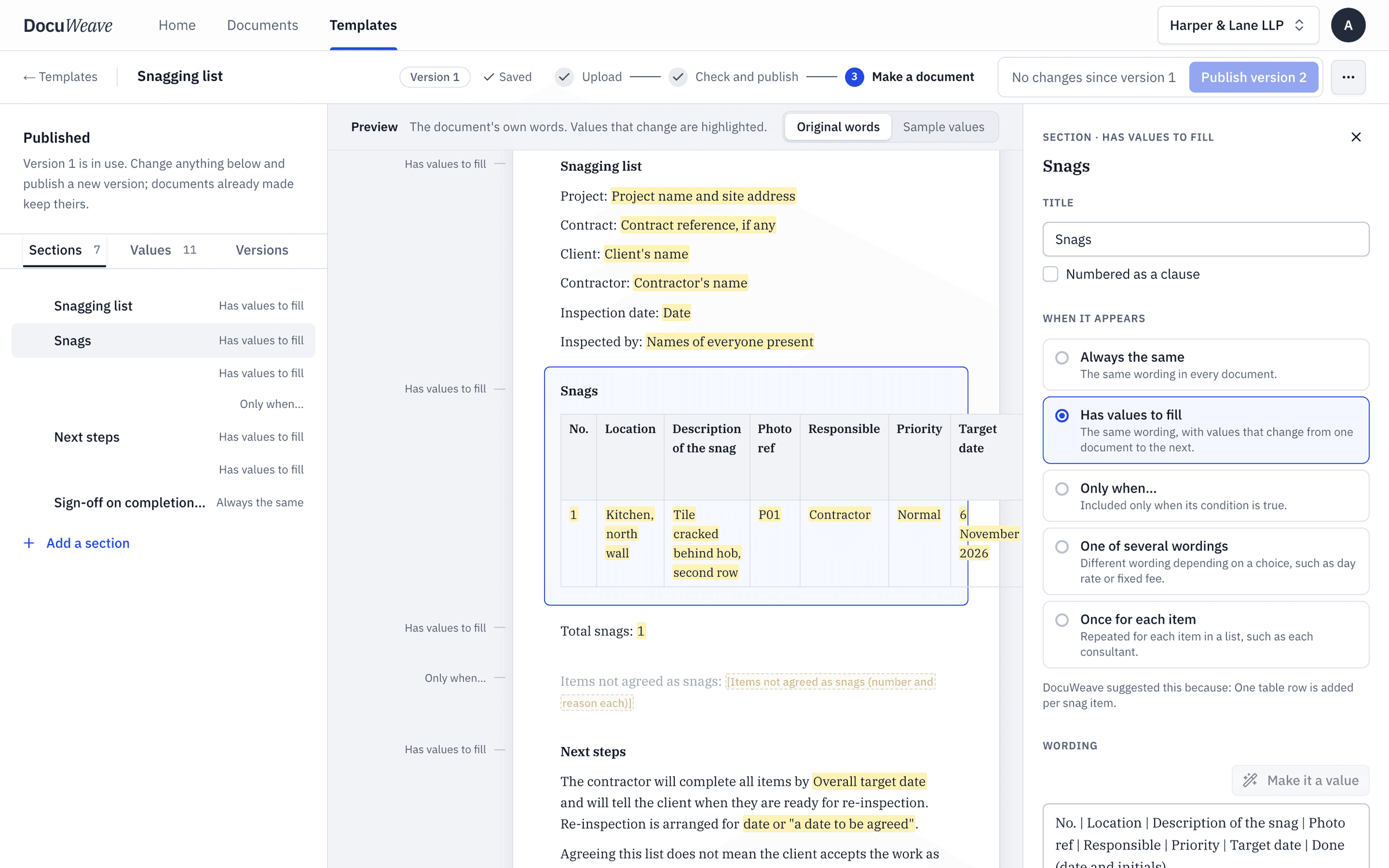Switch to the Values tab

pyautogui.click(x=163, y=250)
